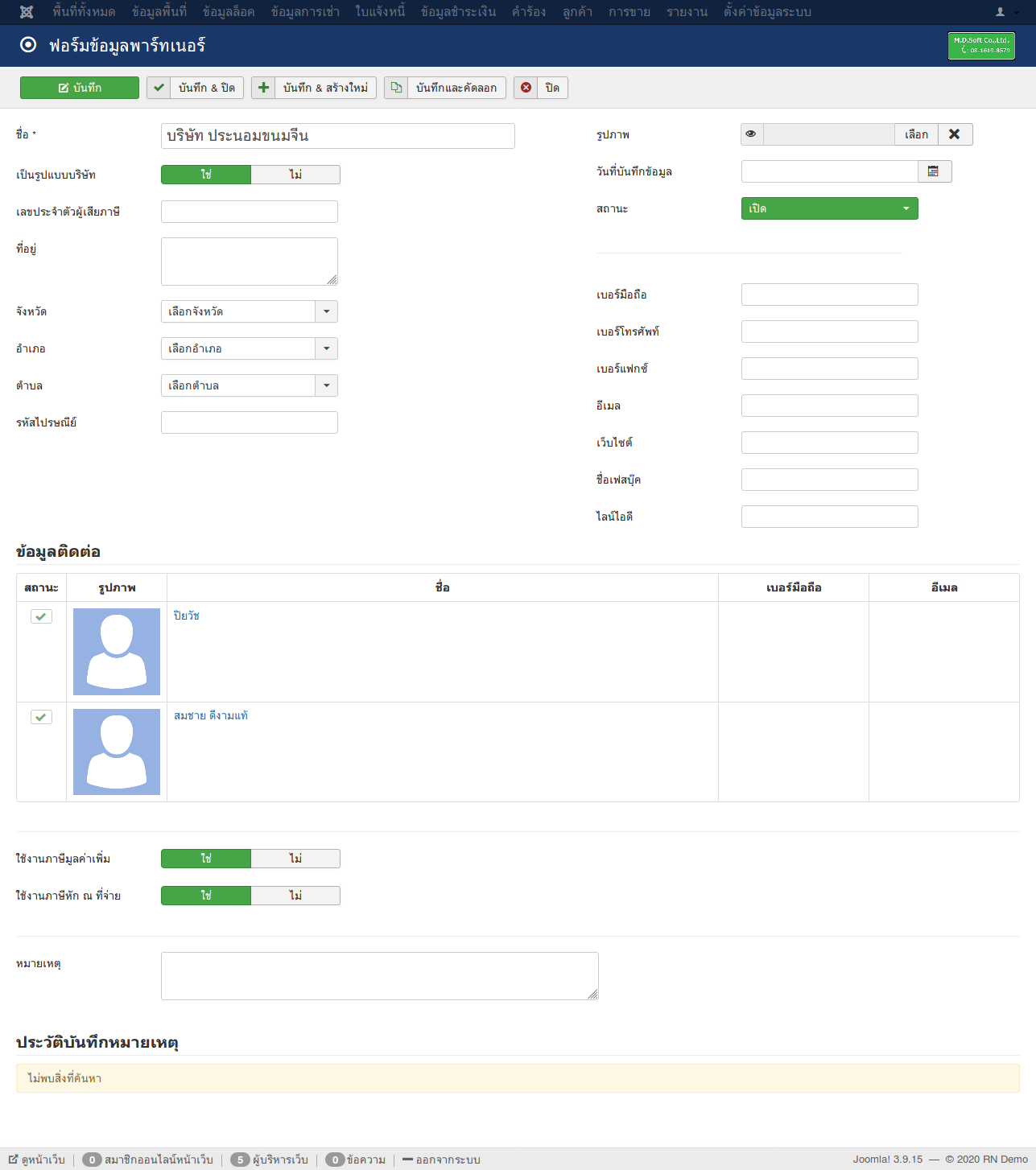Click the ออกจากระบบ logout icon
Screen dimensions: 1036x1170
(407, 1160)
